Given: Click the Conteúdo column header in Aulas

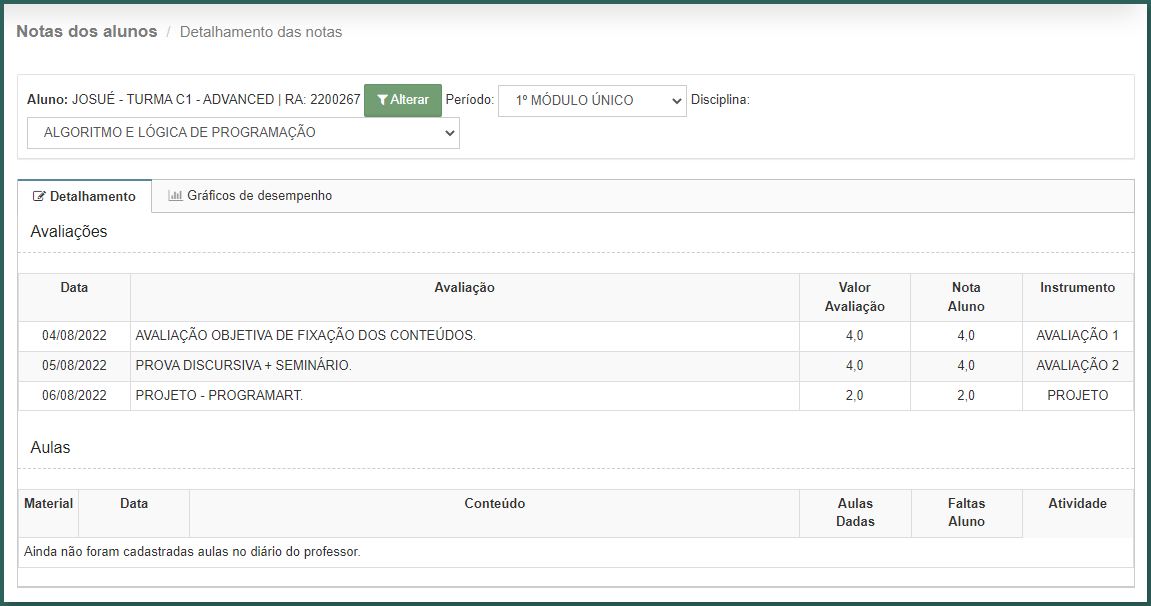Looking at the screenshot, I should (494, 504).
